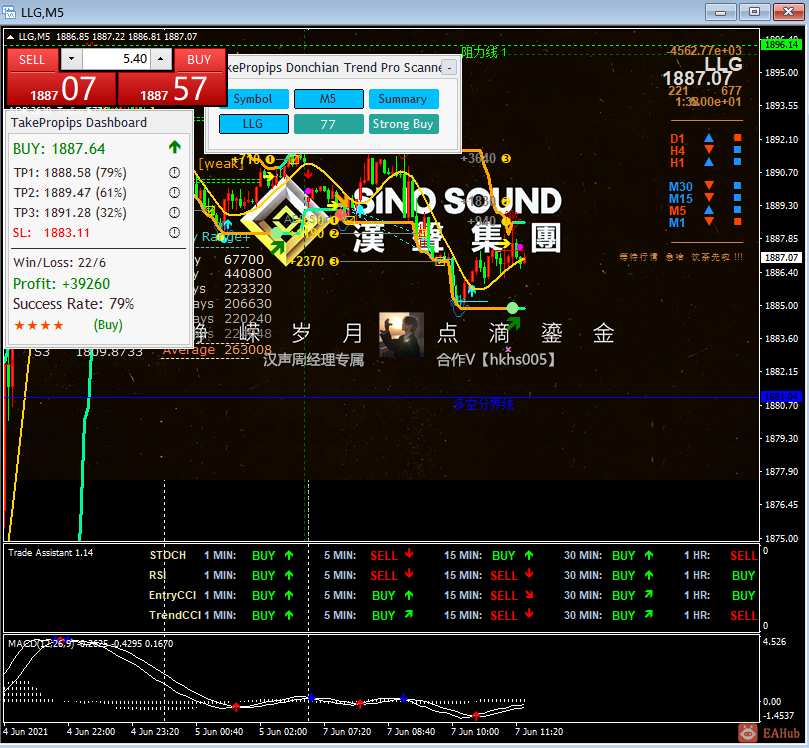Viewport: 809px width, 748px height.
Task: Minimize the LLG,M5 chart window
Action: pyautogui.click(x=721, y=11)
